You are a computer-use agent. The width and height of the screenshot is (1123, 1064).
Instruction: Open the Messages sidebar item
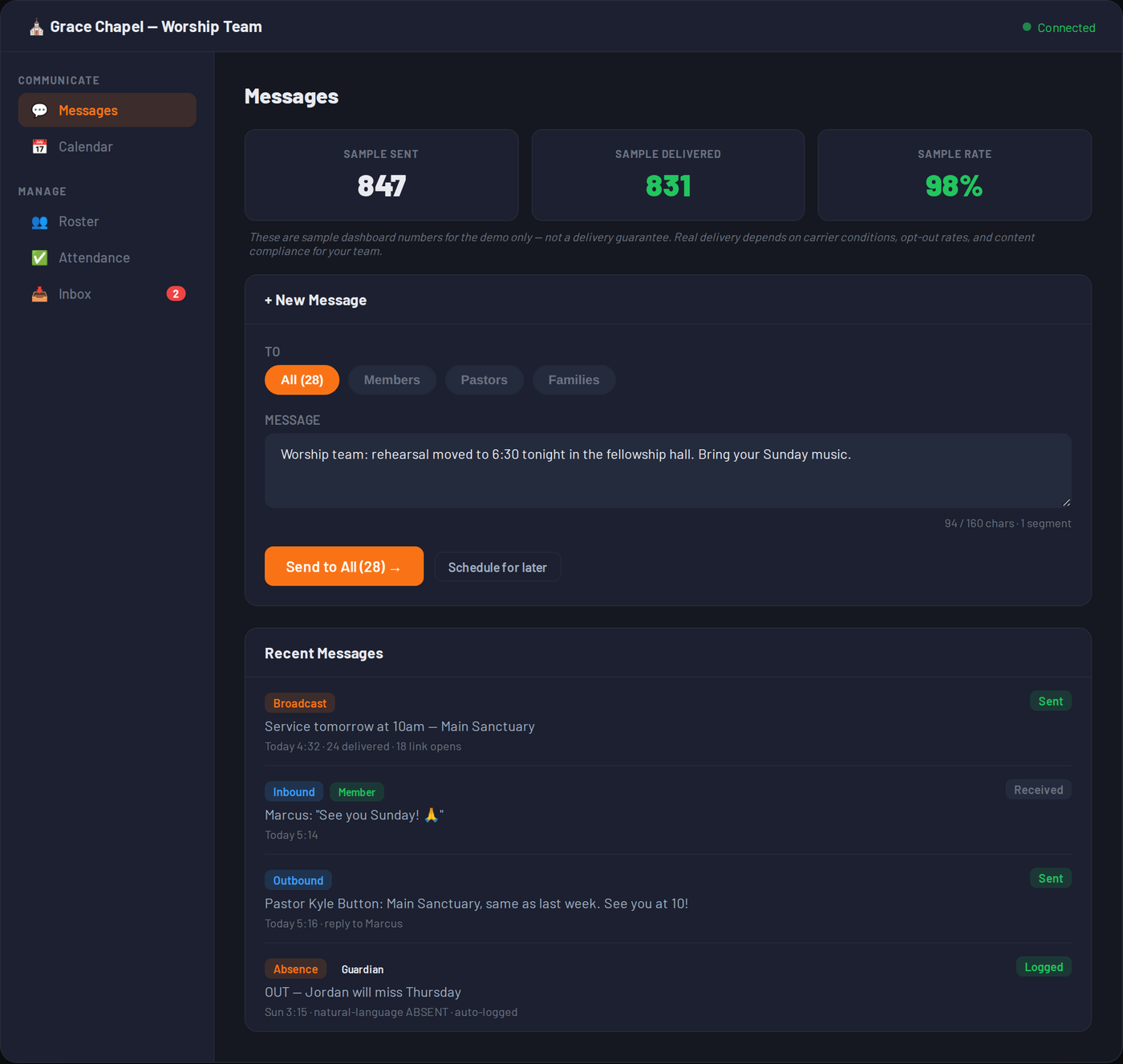click(107, 110)
